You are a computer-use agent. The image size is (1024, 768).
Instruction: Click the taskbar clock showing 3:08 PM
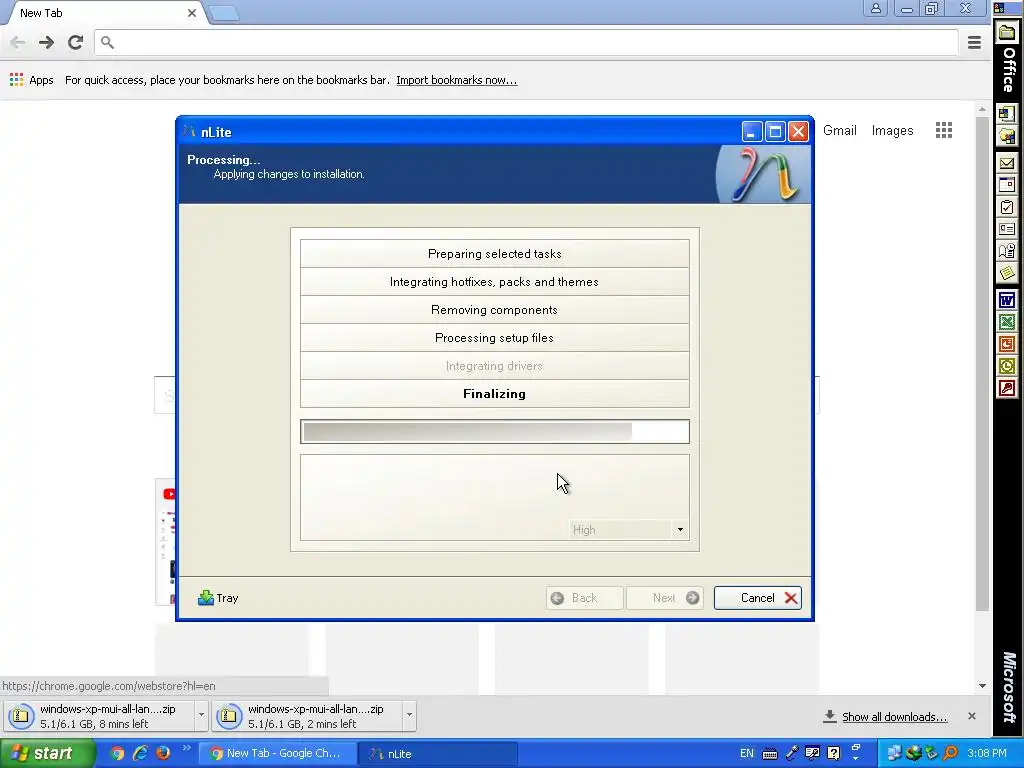(987, 753)
